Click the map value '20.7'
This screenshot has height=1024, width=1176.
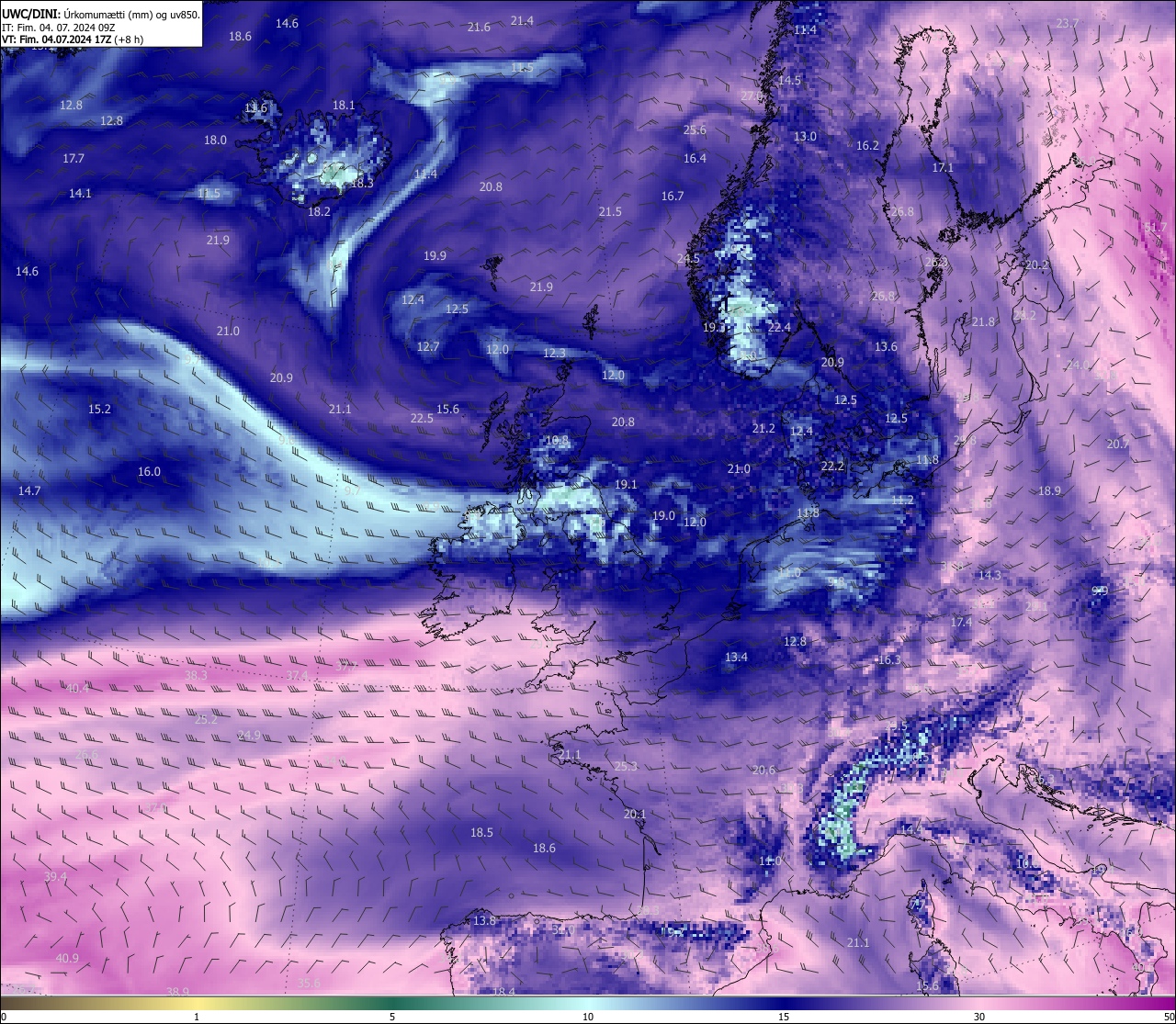(1117, 444)
